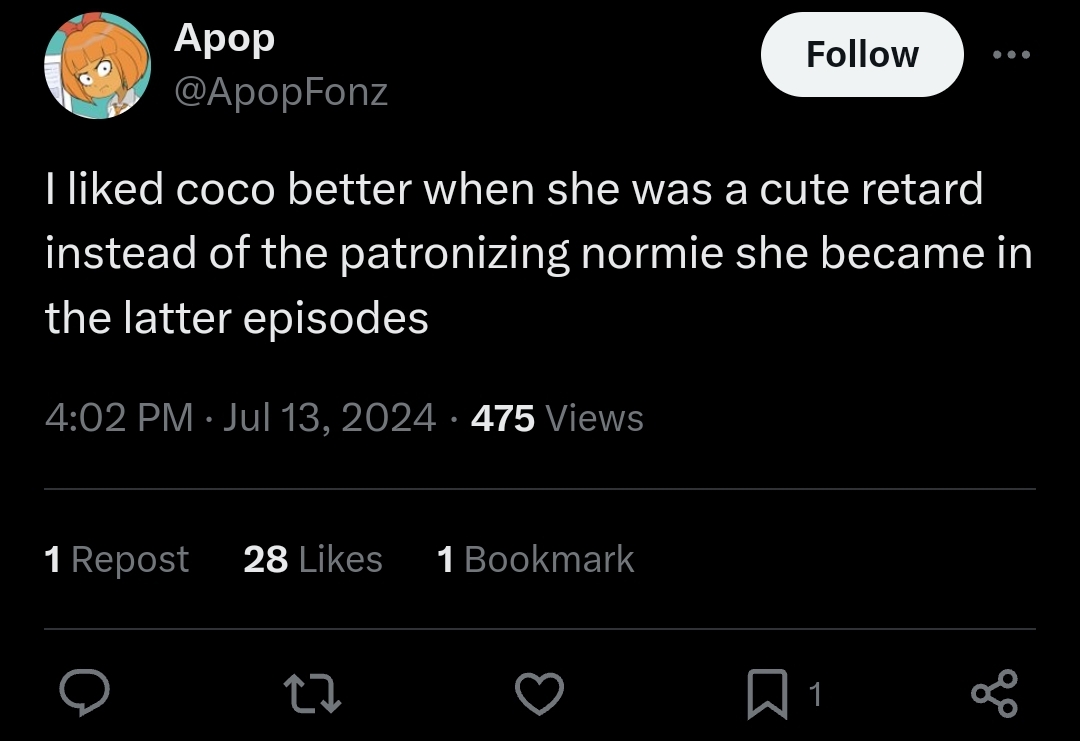Like the tweet with the heart icon

click(x=540, y=693)
